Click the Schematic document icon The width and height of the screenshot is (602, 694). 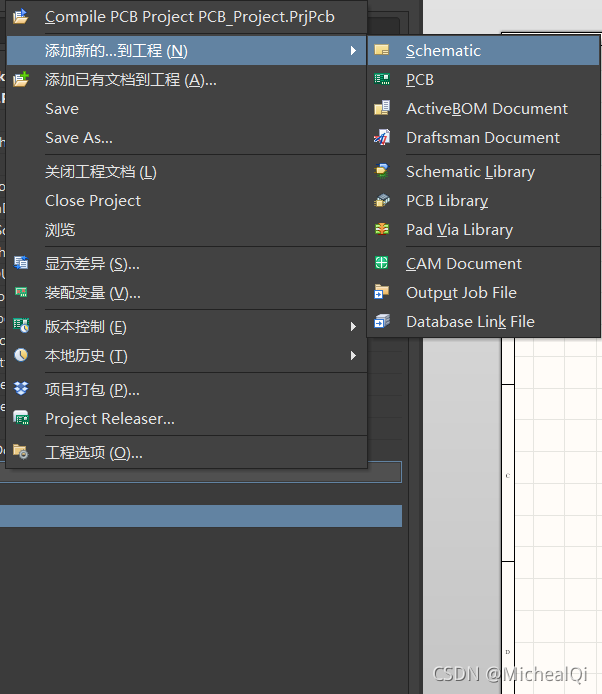382,50
